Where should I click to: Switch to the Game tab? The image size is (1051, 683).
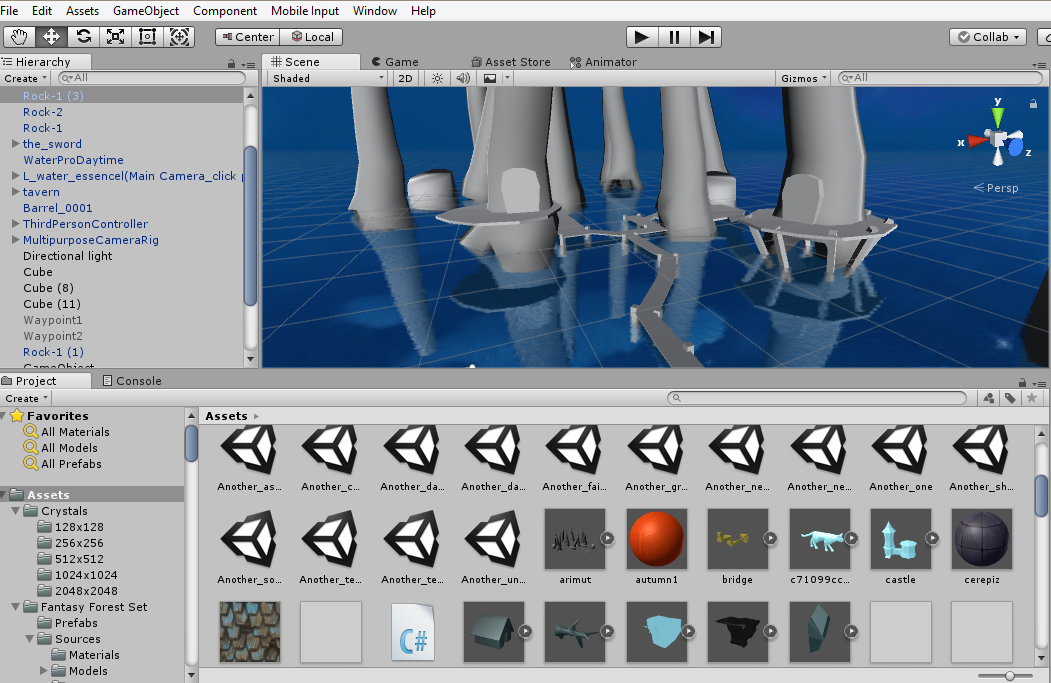coord(395,62)
